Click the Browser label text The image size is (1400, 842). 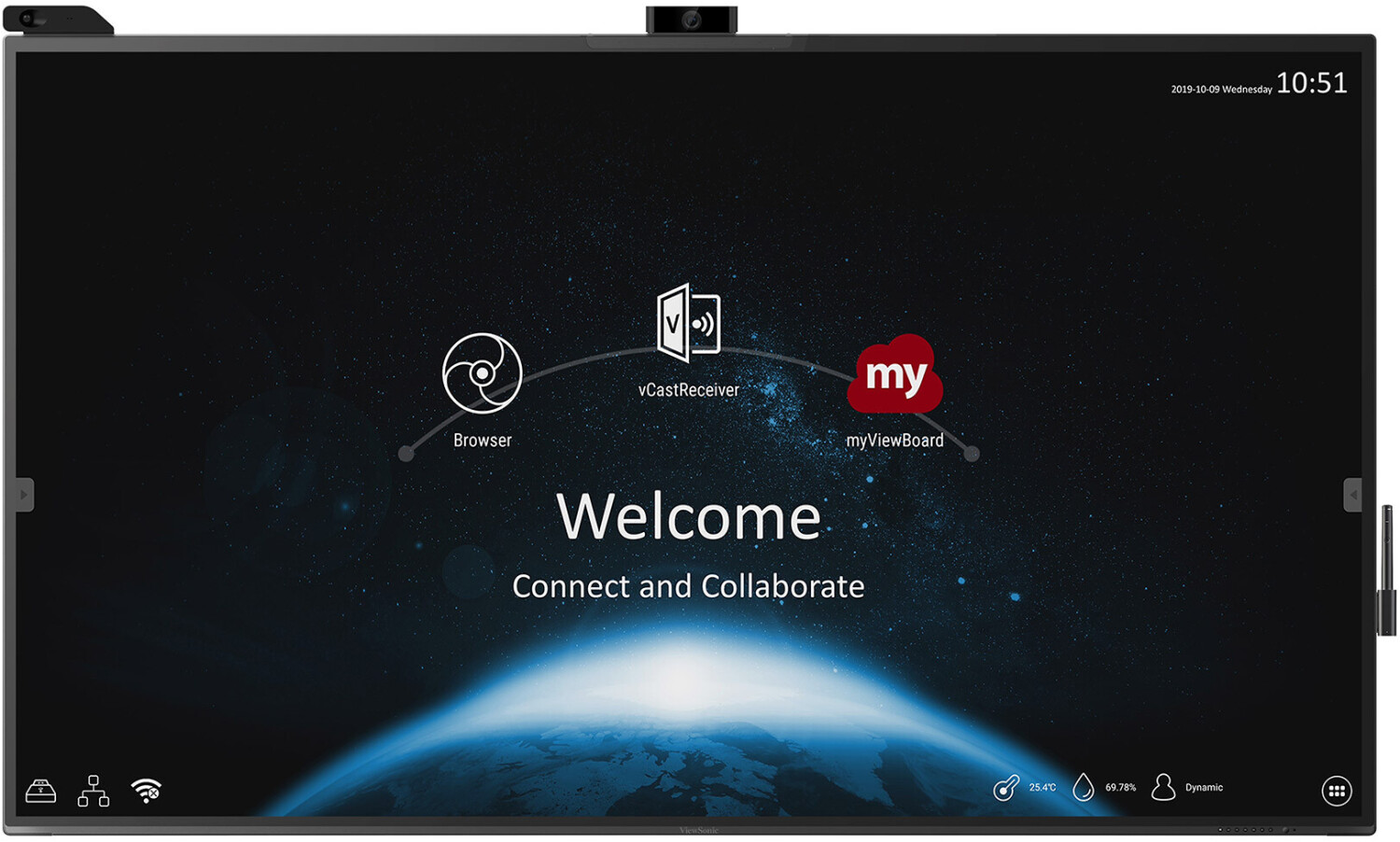[483, 441]
